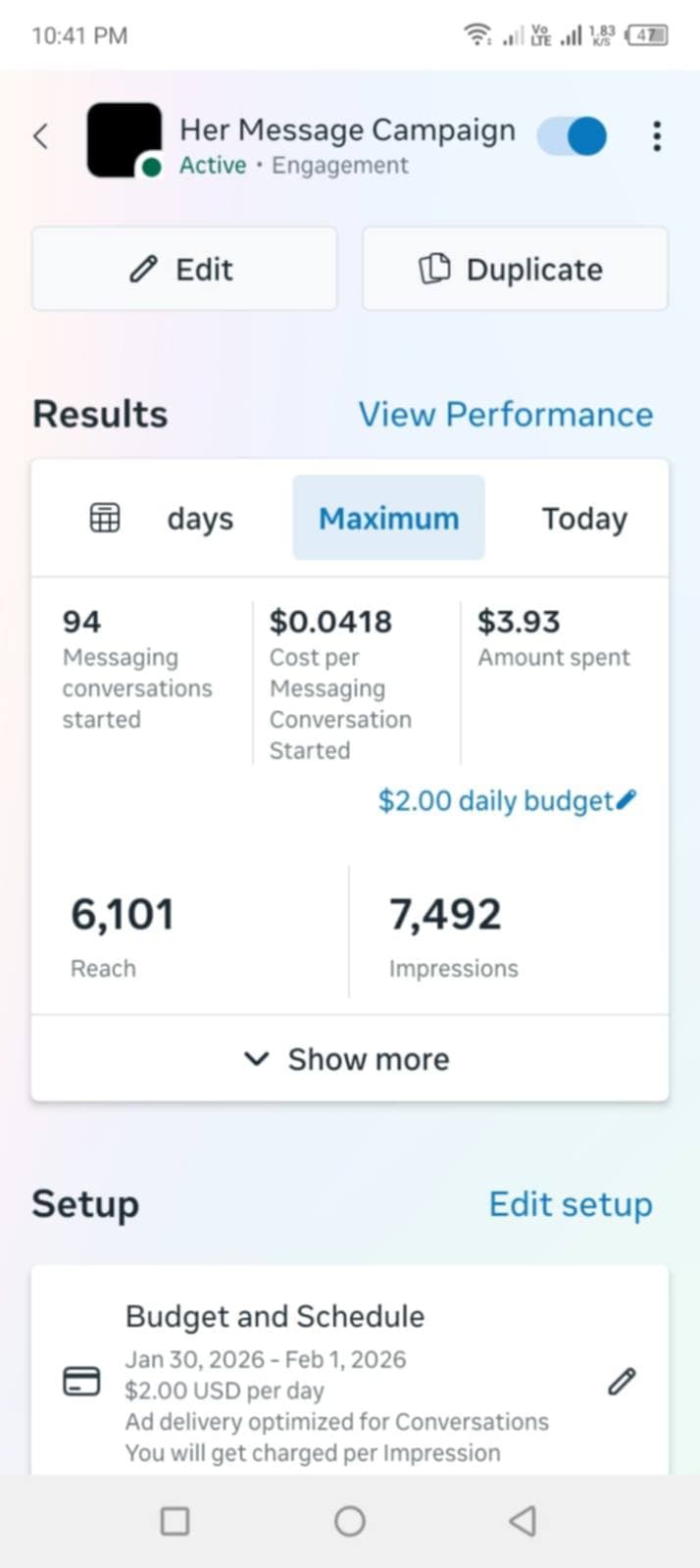The height and width of the screenshot is (1568, 700).
Task: Open the View Performance link
Action: point(505,414)
